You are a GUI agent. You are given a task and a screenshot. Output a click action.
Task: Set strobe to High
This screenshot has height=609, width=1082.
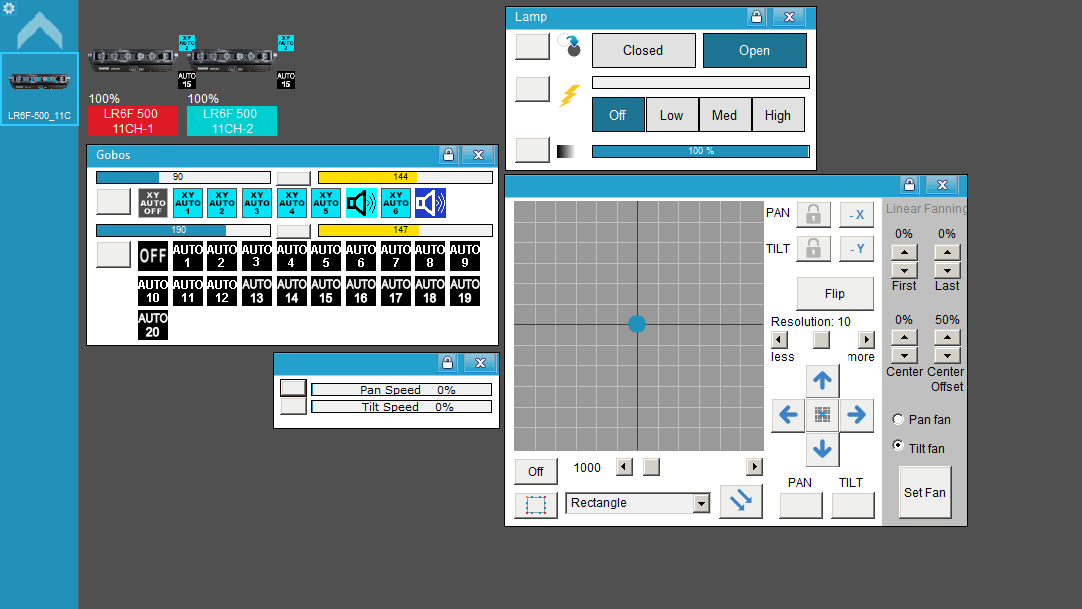point(778,115)
